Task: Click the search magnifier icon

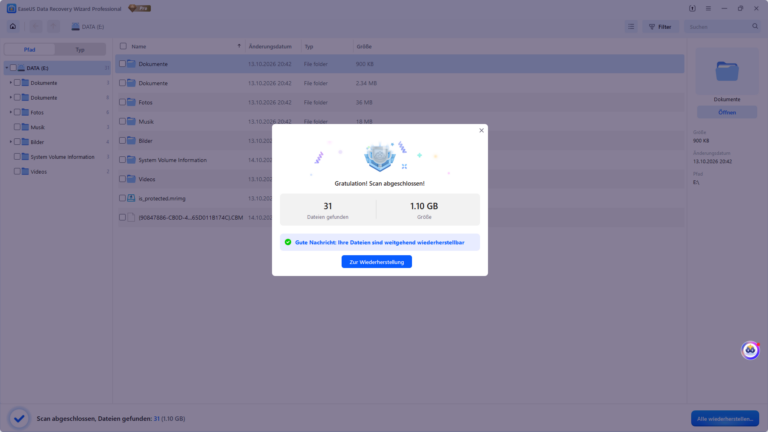Action: 755,26
